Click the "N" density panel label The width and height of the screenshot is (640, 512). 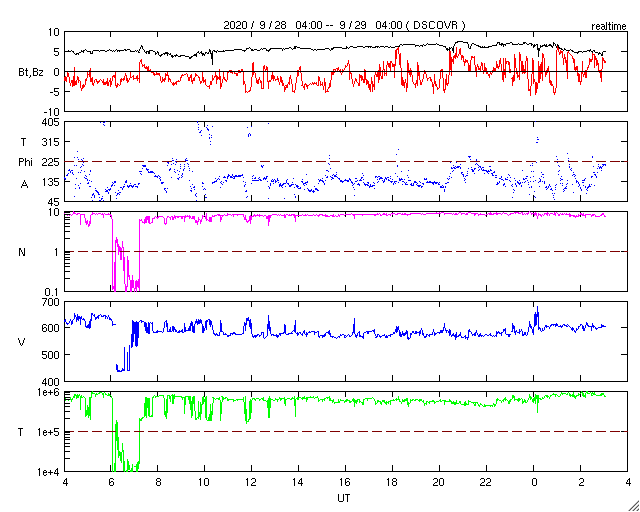click(x=22, y=252)
